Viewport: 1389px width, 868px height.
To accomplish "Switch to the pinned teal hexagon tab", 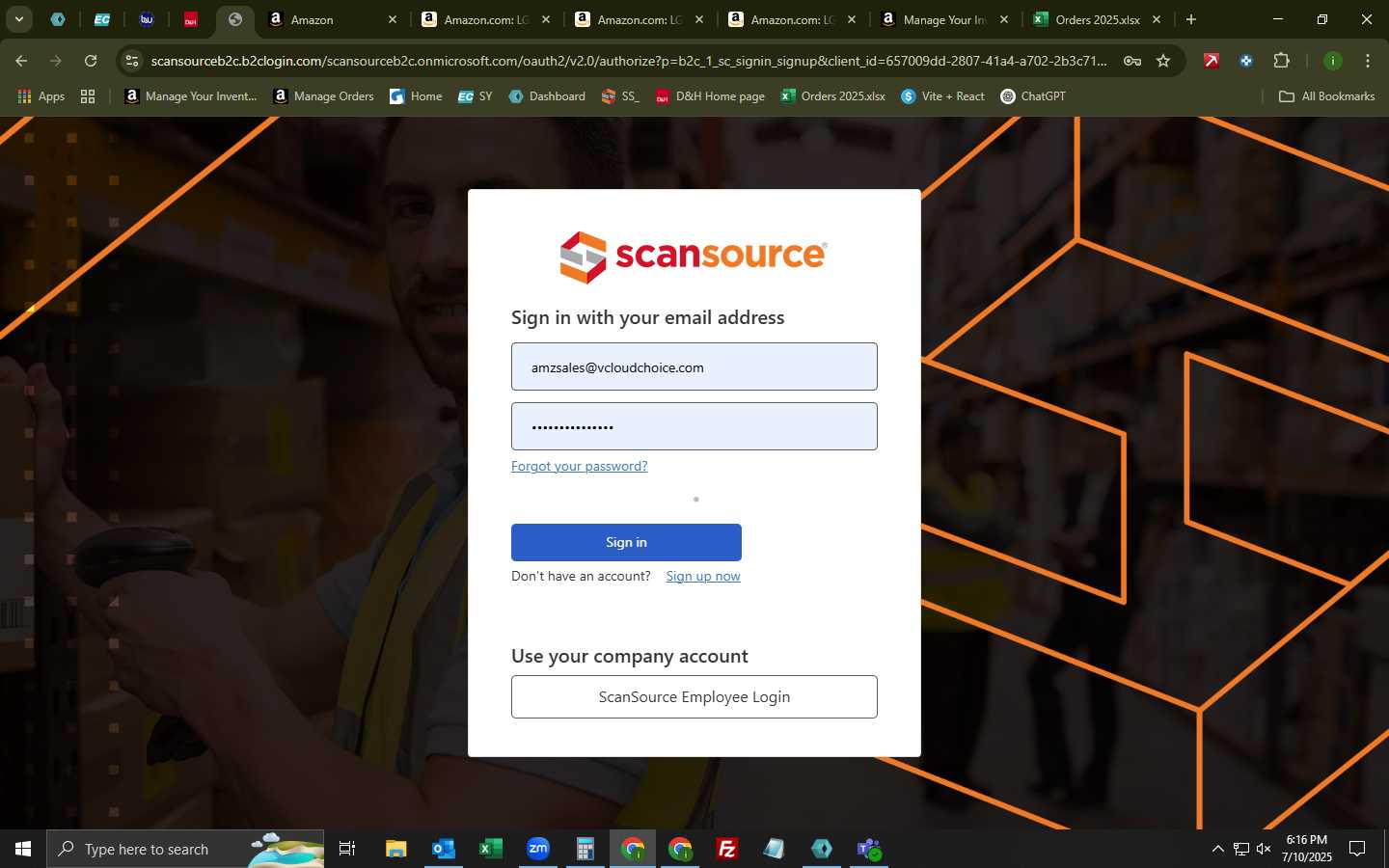I will click(58, 19).
